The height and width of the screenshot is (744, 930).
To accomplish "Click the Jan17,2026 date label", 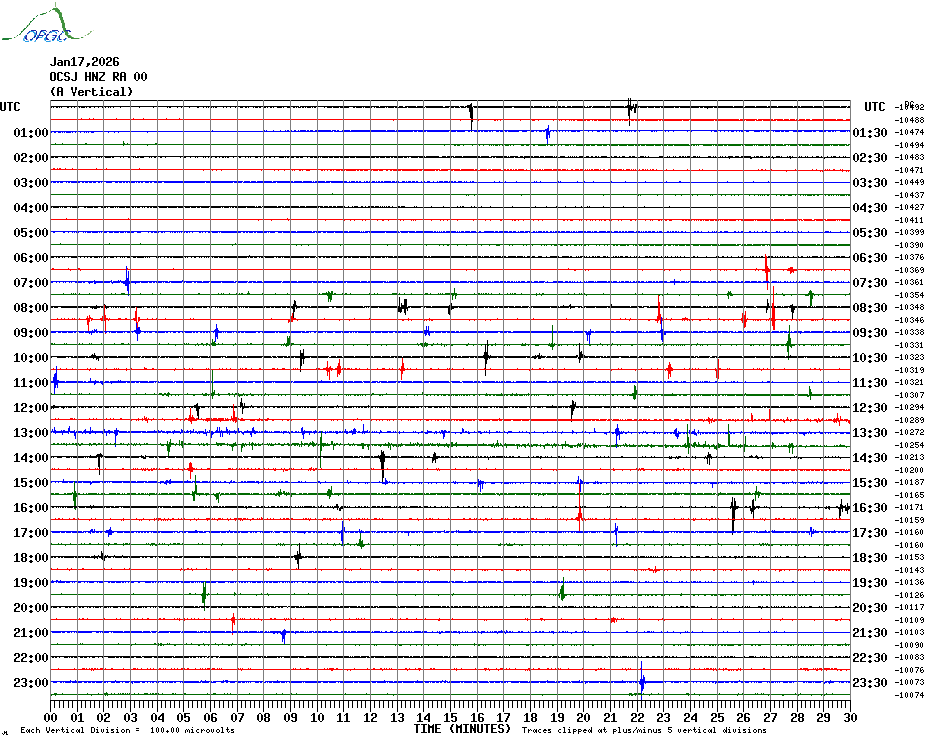I will tap(84, 62).
